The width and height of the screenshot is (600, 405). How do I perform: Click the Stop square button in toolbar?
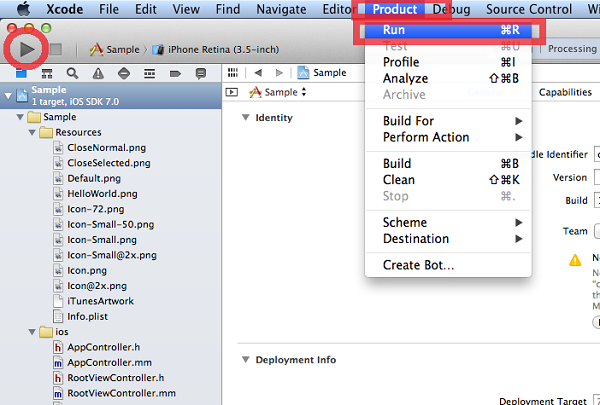pos(56,49)
